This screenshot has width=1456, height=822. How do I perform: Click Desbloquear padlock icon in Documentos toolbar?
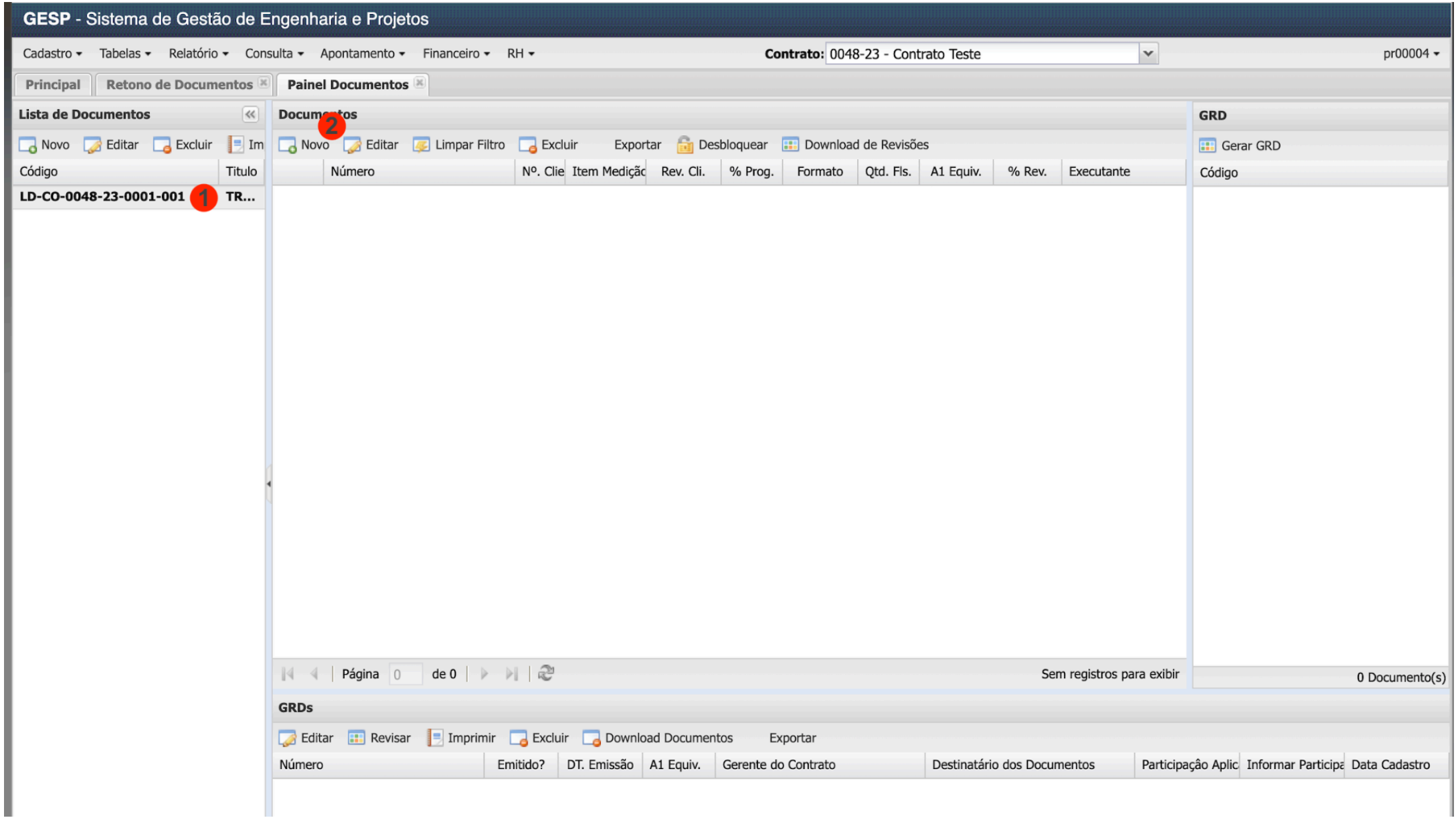click(685, 145)
